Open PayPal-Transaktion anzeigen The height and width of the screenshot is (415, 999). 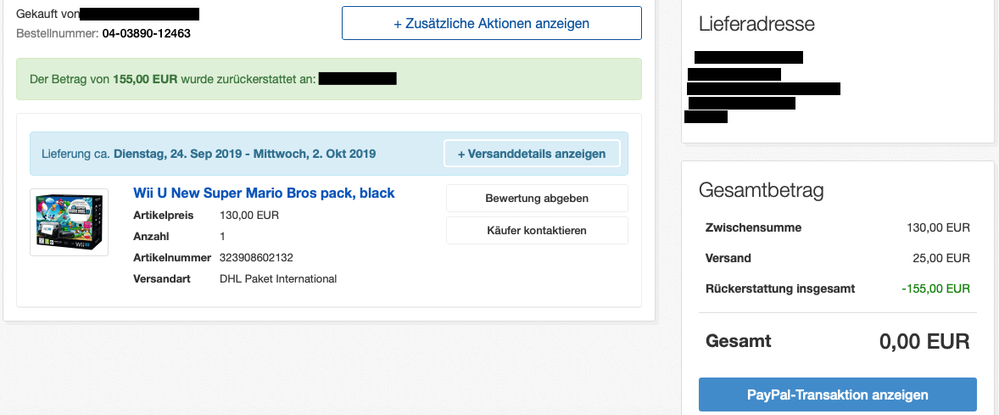tap(837, 395)
